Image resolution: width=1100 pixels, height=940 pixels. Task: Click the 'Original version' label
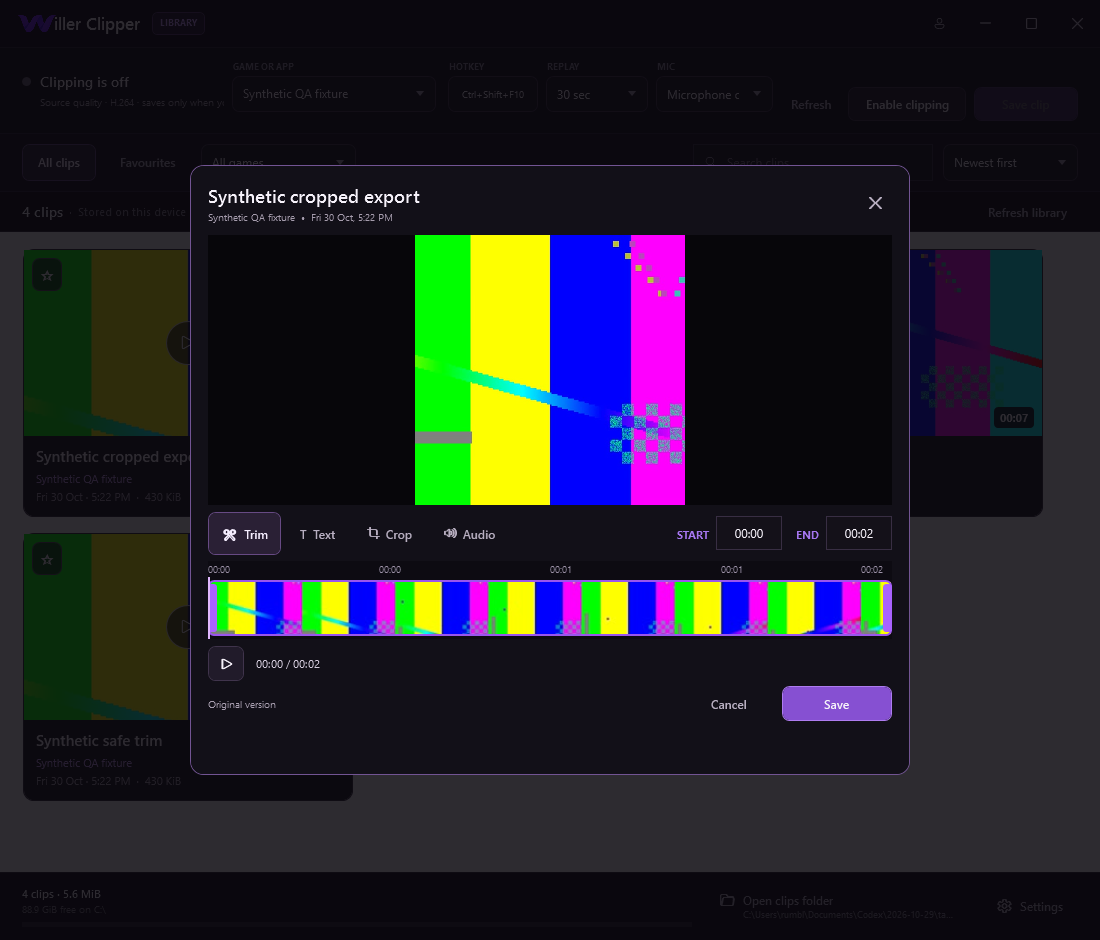(242, 704)
